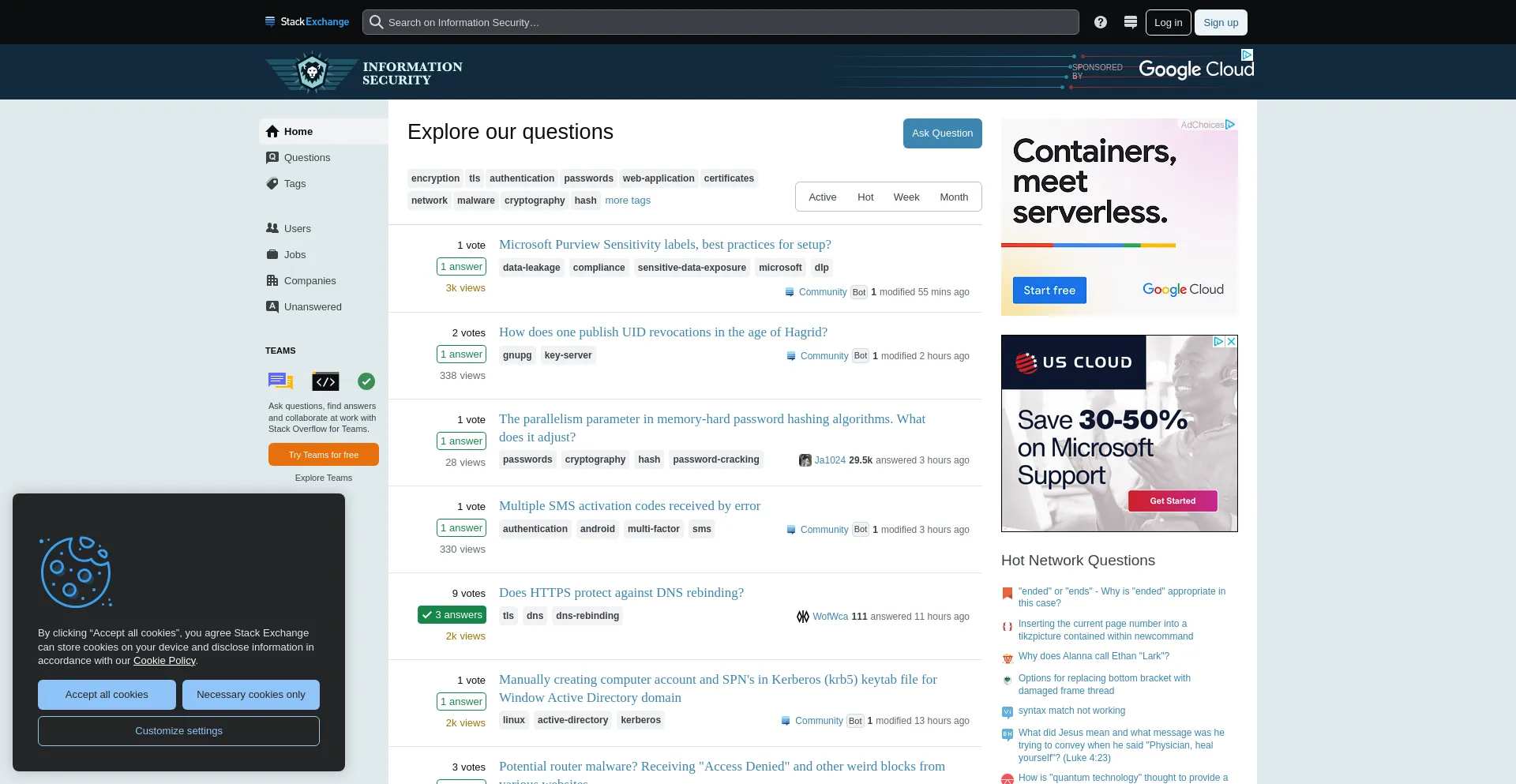The width and height of the screenshot is (1516, 784).
Task: Click Try Teams for free button
Action: click(324, 455)
